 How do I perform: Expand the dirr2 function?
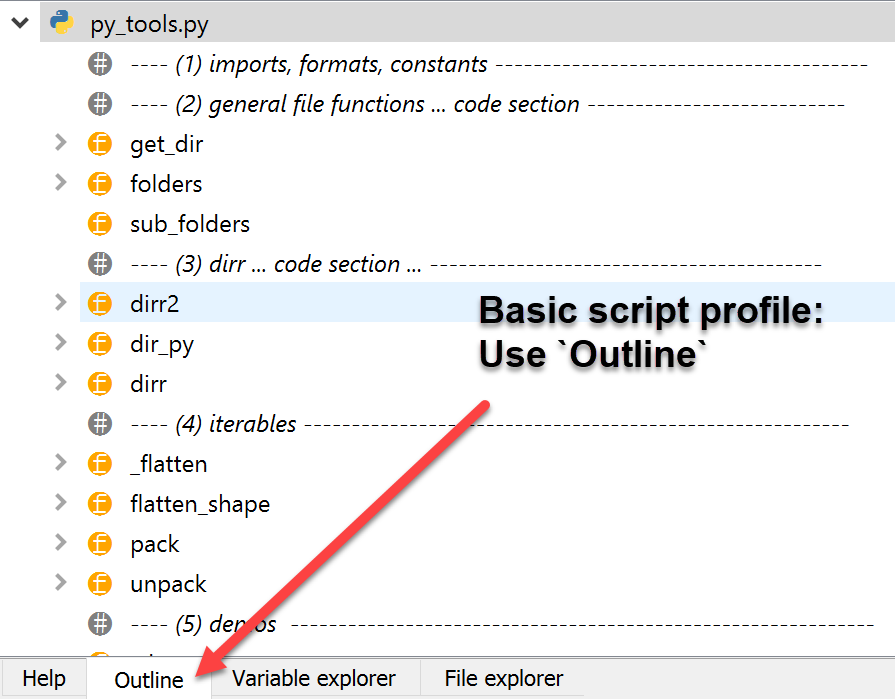point(60,302)
